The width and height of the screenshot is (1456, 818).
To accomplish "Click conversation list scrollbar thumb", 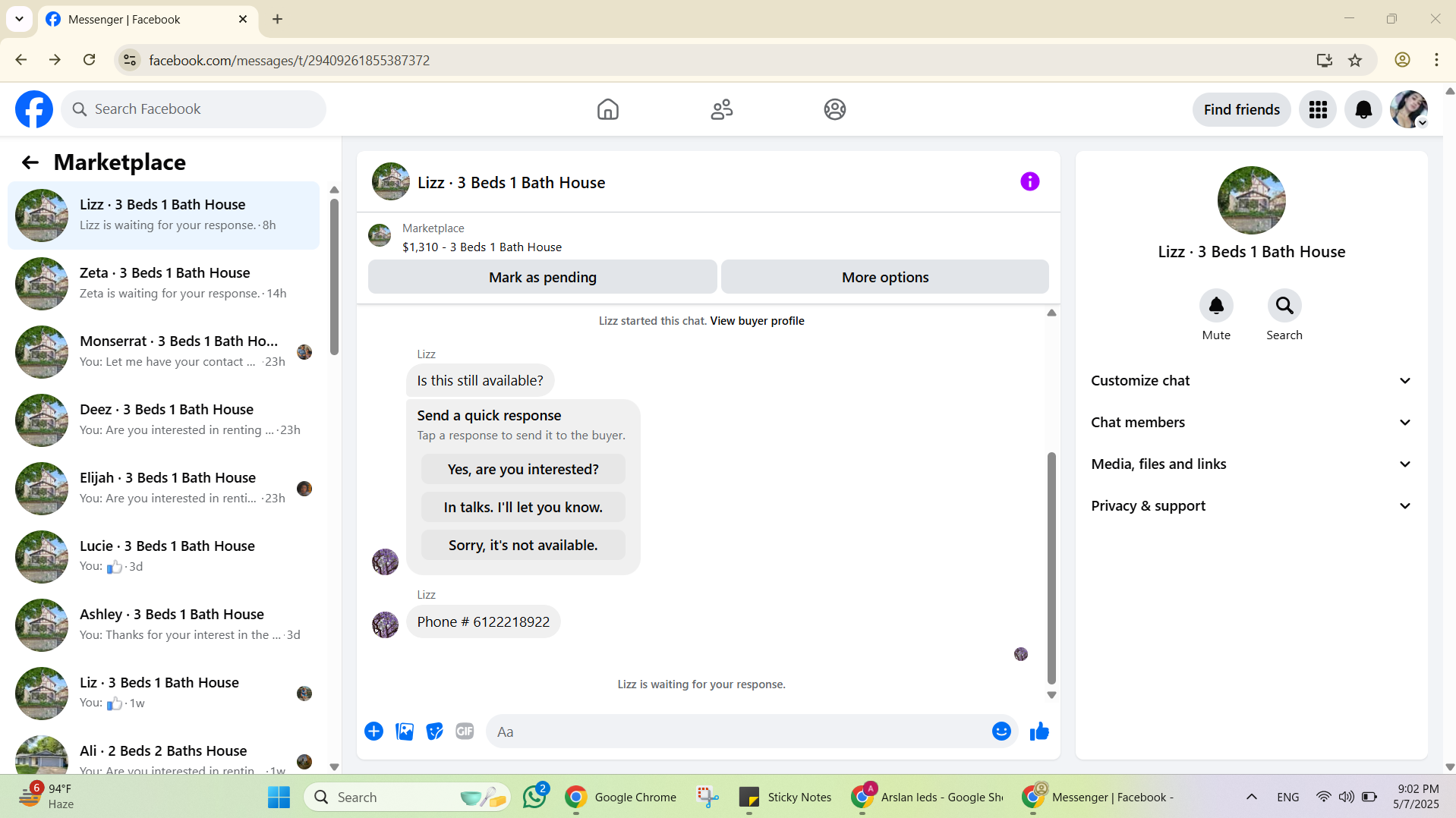I will [x=334, y=277].
